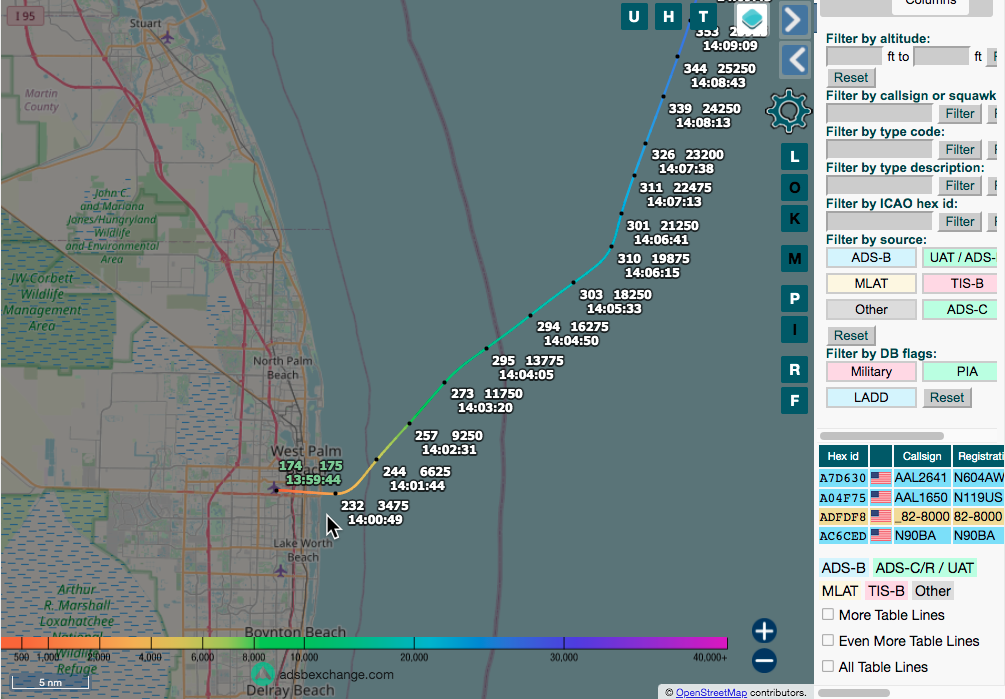Focus the type code filter field
Screen dimensions: 1005x699
879,149
